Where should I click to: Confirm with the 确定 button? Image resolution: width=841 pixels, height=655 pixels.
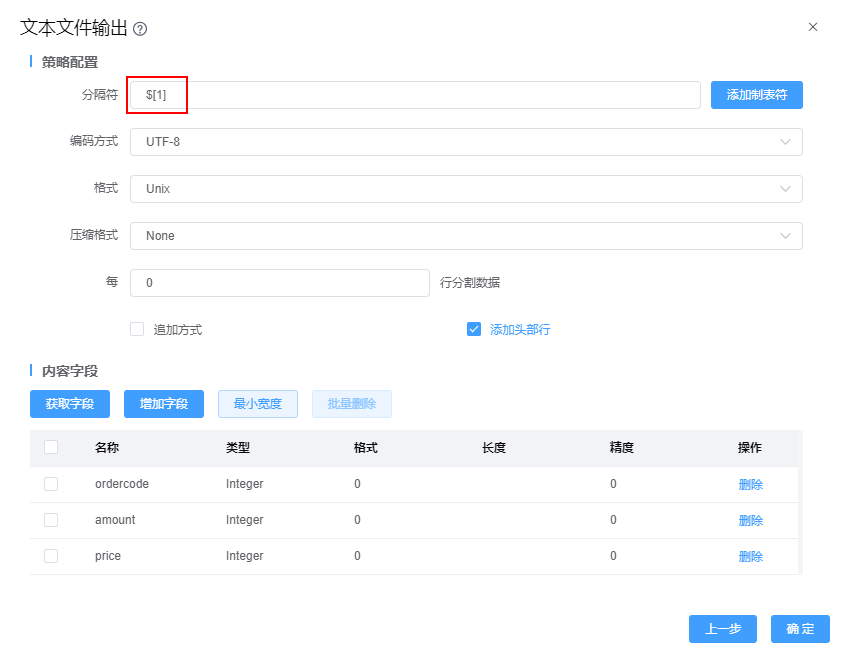(800, 629)
